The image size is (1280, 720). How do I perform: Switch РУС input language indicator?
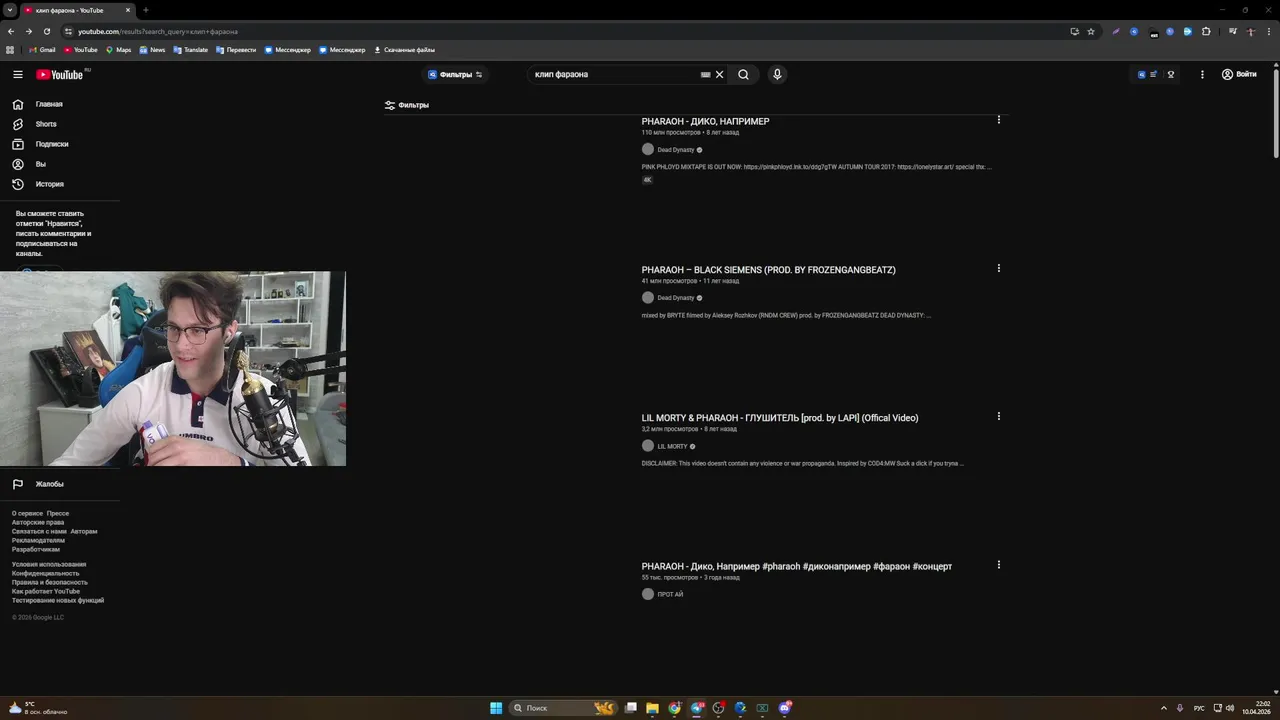point(1199,708)
